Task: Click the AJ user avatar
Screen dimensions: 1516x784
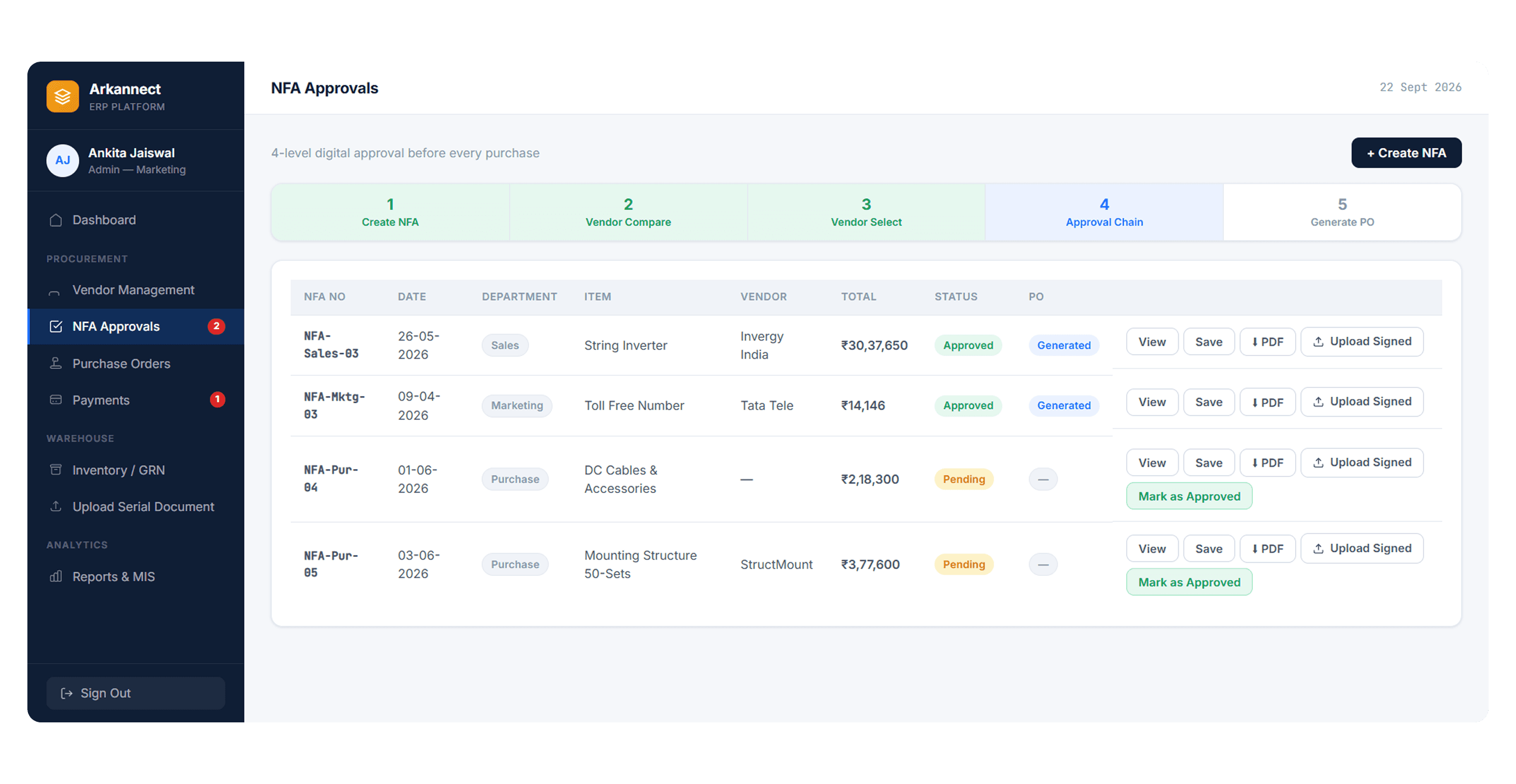Action: (62, 160)
